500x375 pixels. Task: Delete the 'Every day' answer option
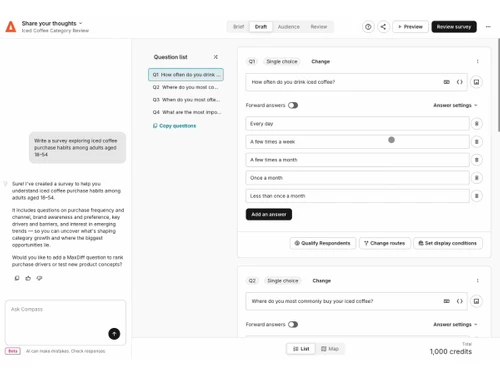(x=476, y=124)
